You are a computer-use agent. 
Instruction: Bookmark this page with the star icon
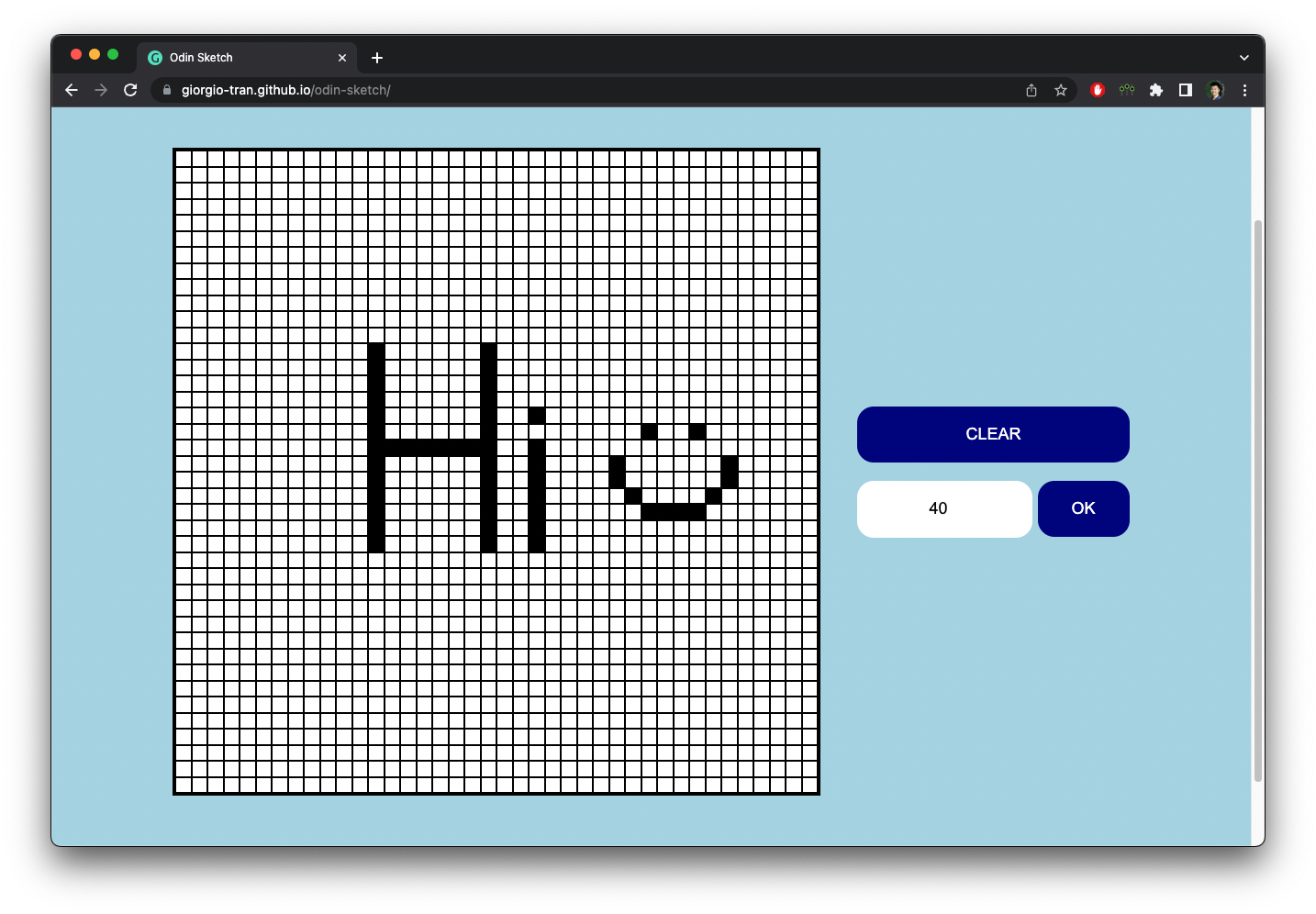pyautogui.click(x=1061, y=90)
